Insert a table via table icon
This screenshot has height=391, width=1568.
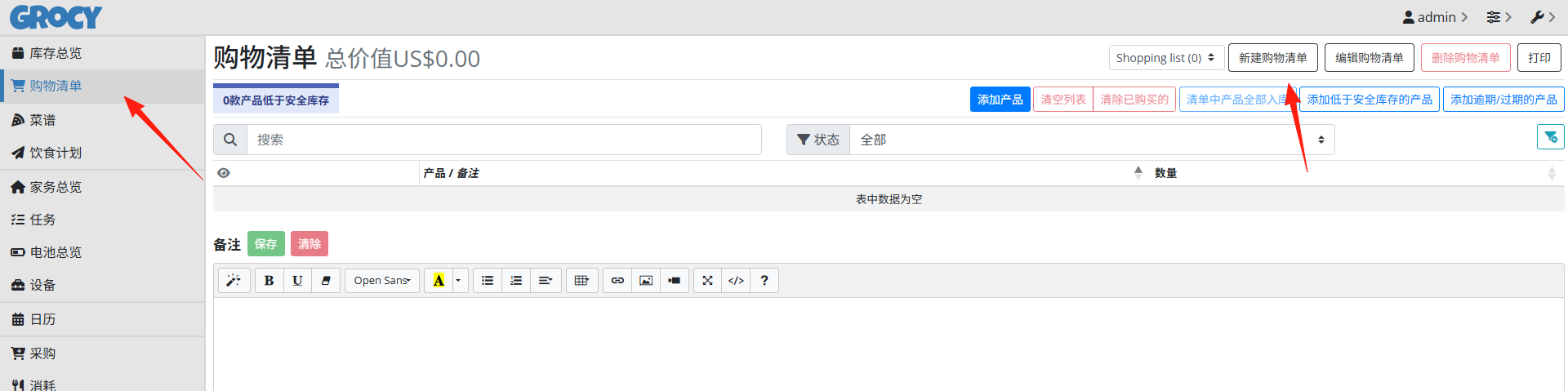(x=581, y=281)
